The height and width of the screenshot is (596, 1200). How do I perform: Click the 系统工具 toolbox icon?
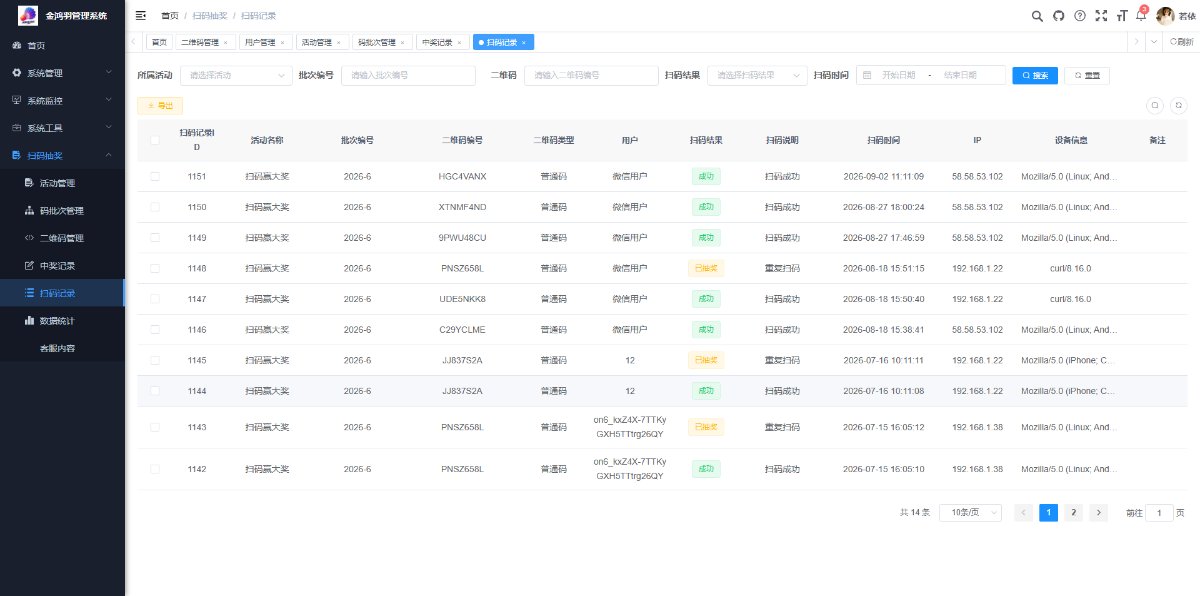(x=16, y=128)
